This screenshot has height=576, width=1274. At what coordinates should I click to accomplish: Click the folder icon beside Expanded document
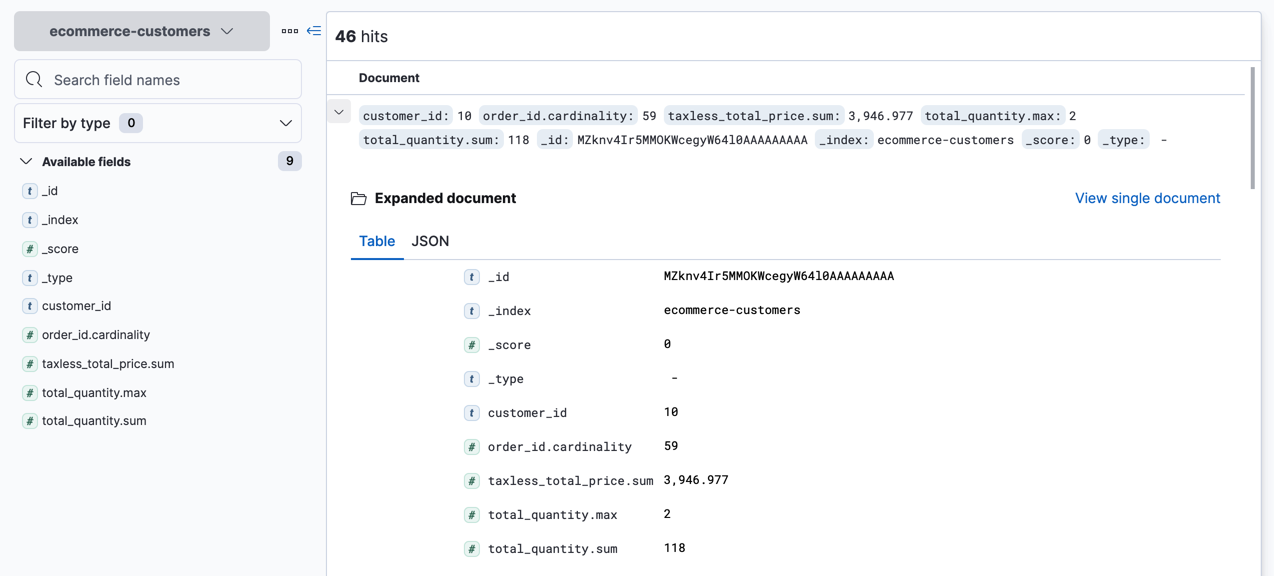[357, 198]
